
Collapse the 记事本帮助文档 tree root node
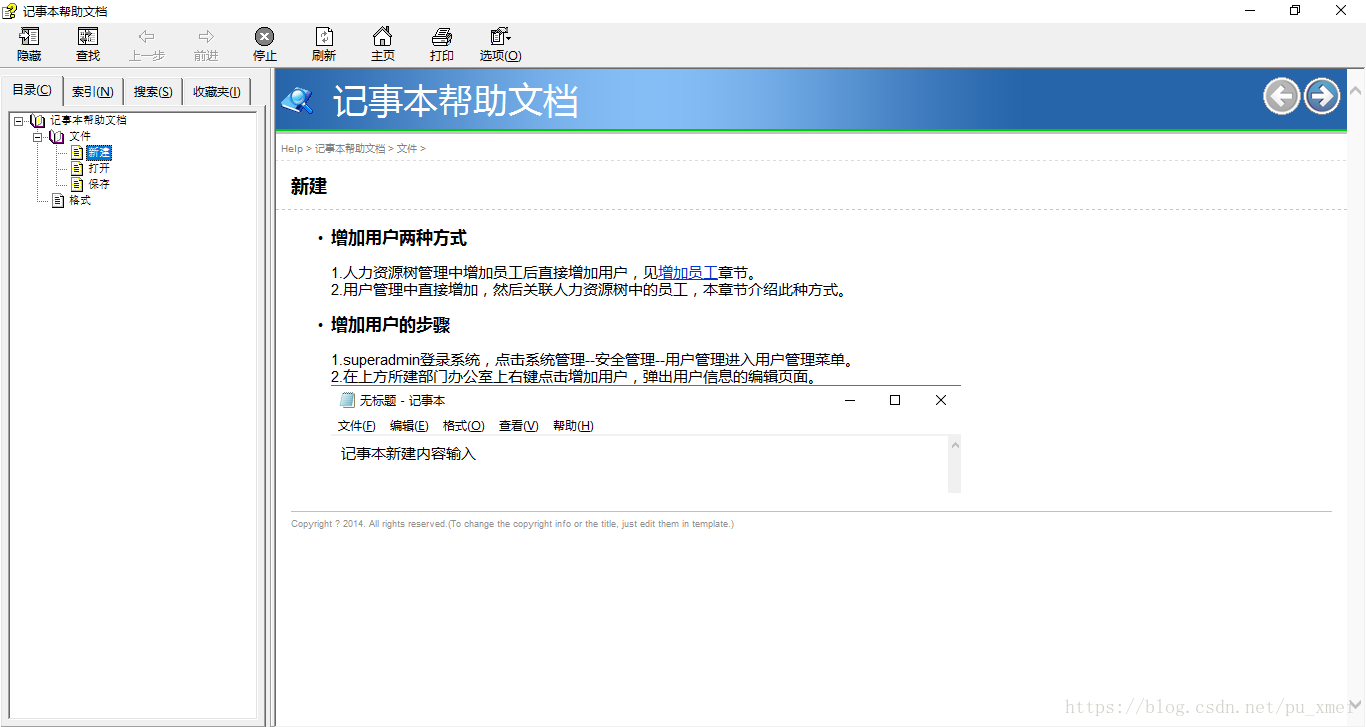[x=19, y=120]
